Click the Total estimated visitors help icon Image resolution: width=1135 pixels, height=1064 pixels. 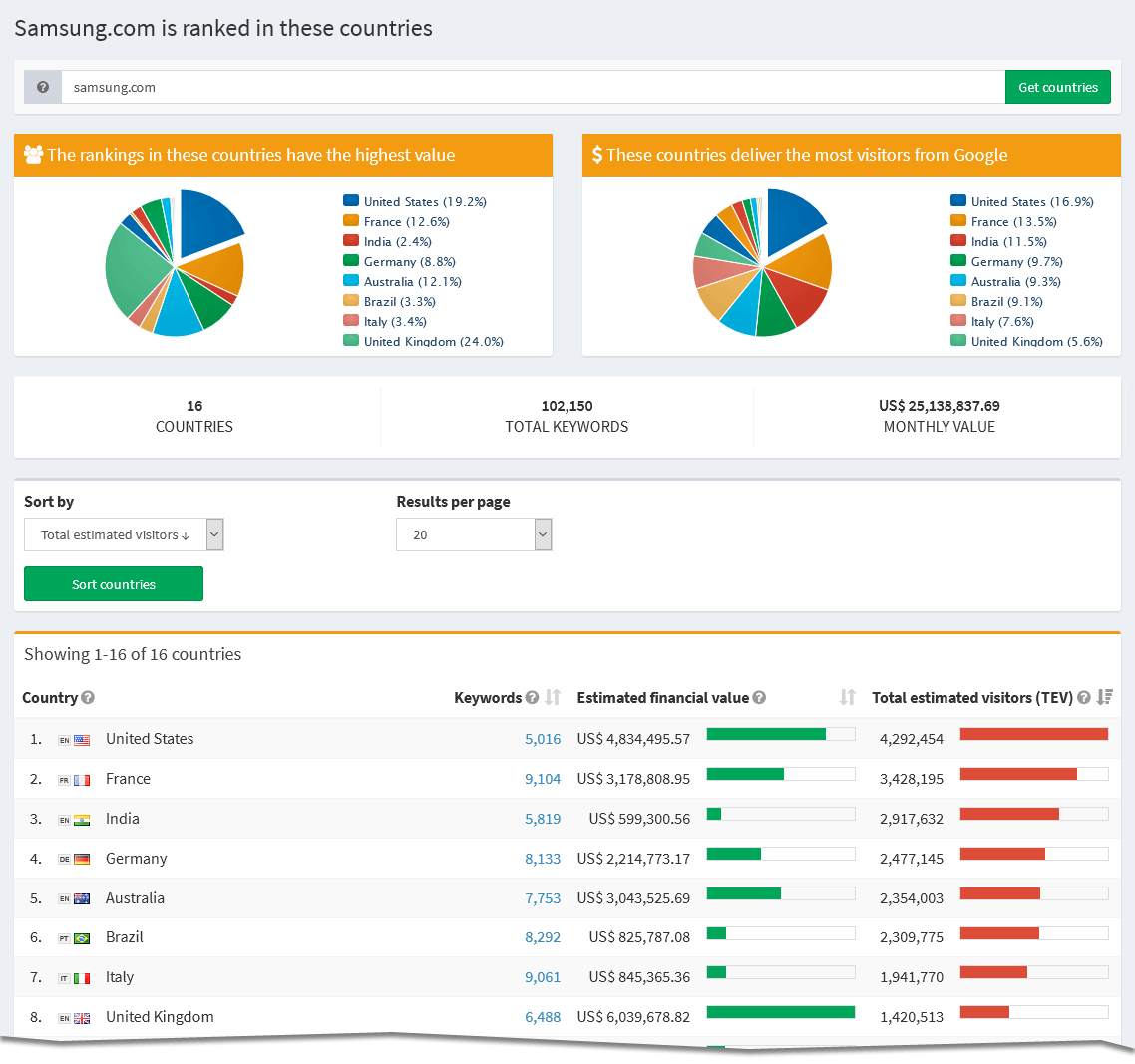pos(1083,698)
